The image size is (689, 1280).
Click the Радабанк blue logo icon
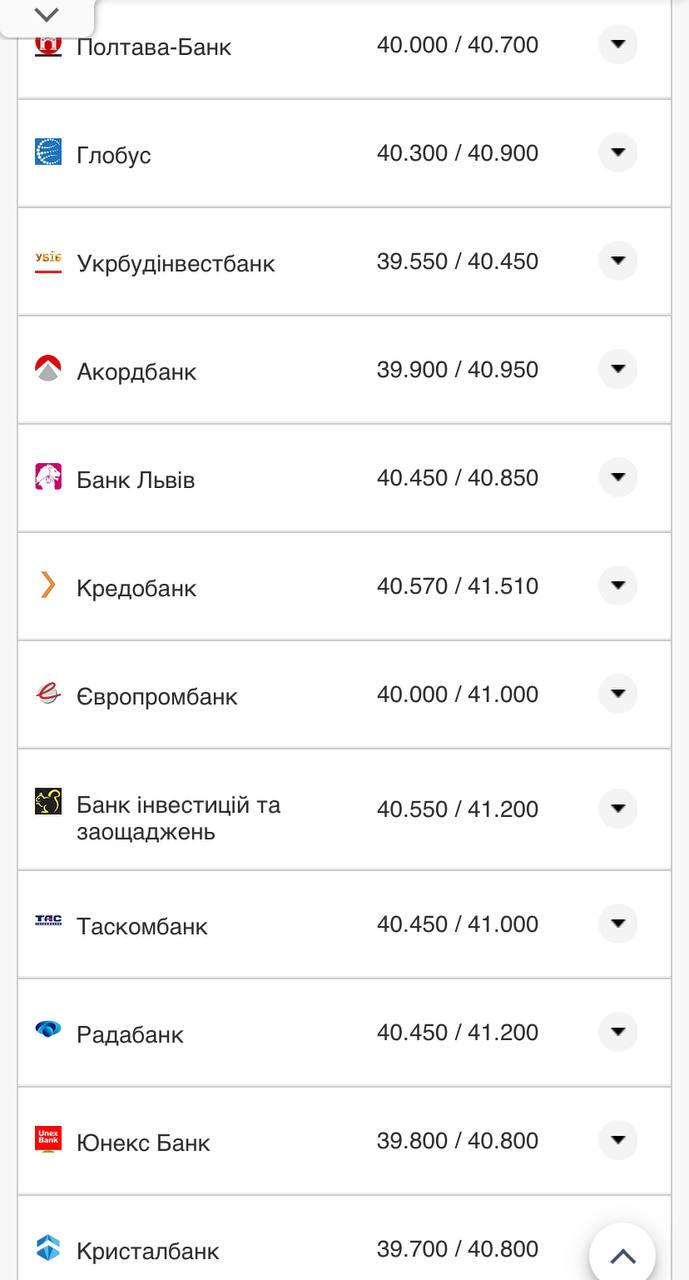click(x=48, y=1030)
